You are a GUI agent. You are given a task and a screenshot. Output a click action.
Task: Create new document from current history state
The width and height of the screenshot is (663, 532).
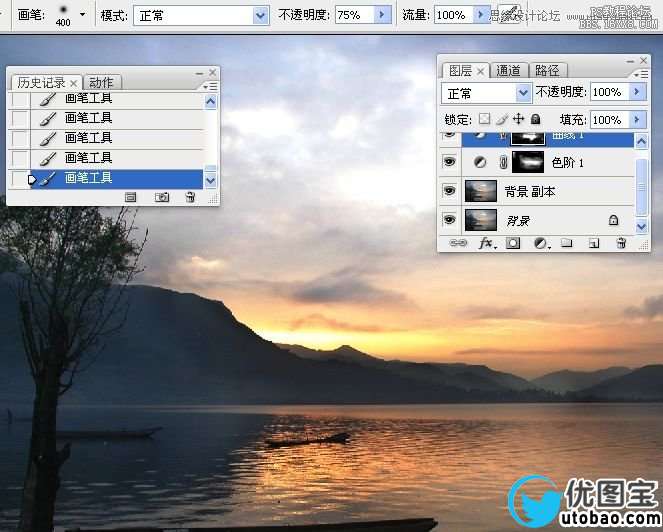pyautogui.click(x=131, y=197)
